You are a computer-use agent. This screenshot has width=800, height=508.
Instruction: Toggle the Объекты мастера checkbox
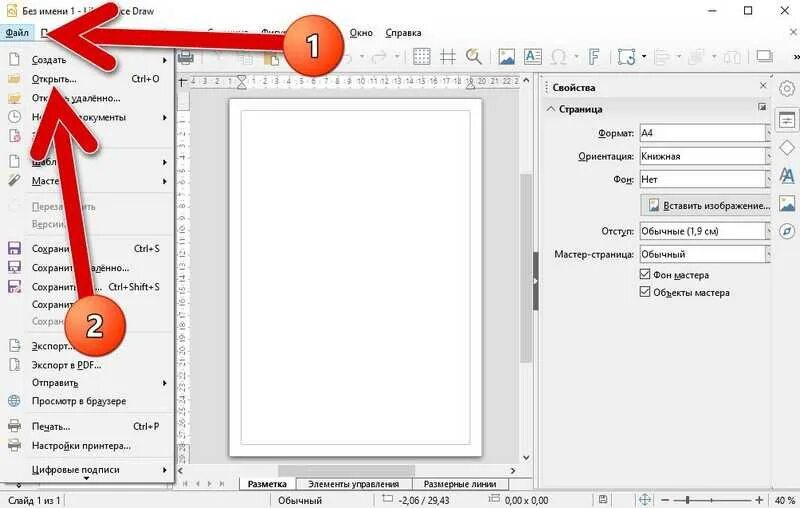click(645, 292)
